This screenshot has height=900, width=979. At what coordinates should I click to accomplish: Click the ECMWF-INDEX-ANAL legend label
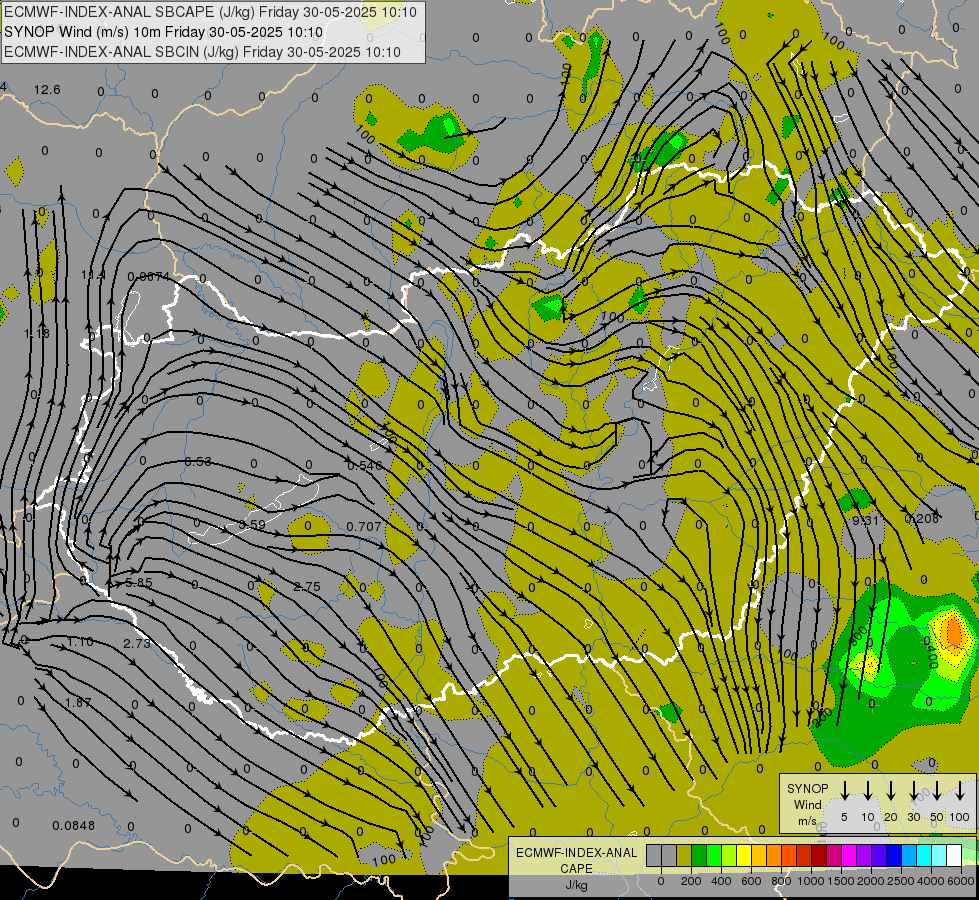pos(576,853)
